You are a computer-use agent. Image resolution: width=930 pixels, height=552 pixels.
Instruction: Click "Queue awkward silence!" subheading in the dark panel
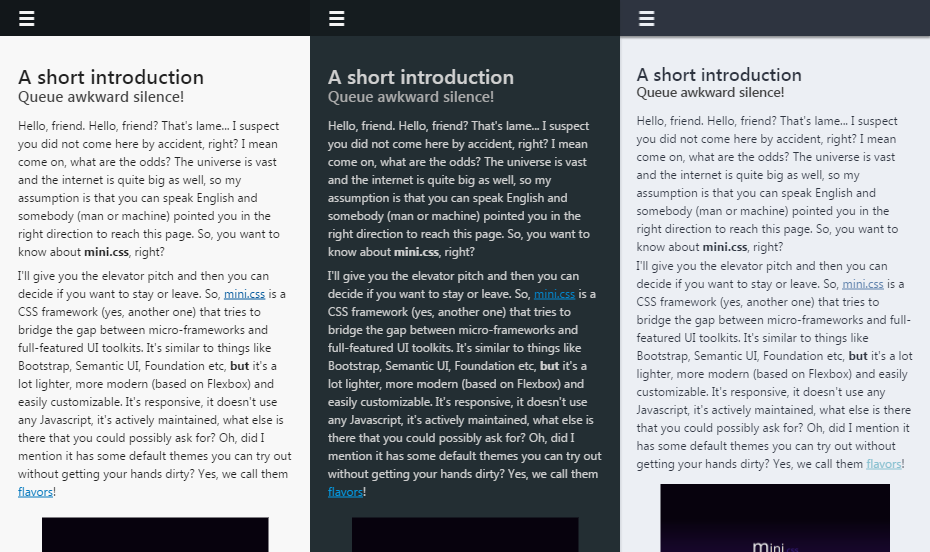(411, 97)
